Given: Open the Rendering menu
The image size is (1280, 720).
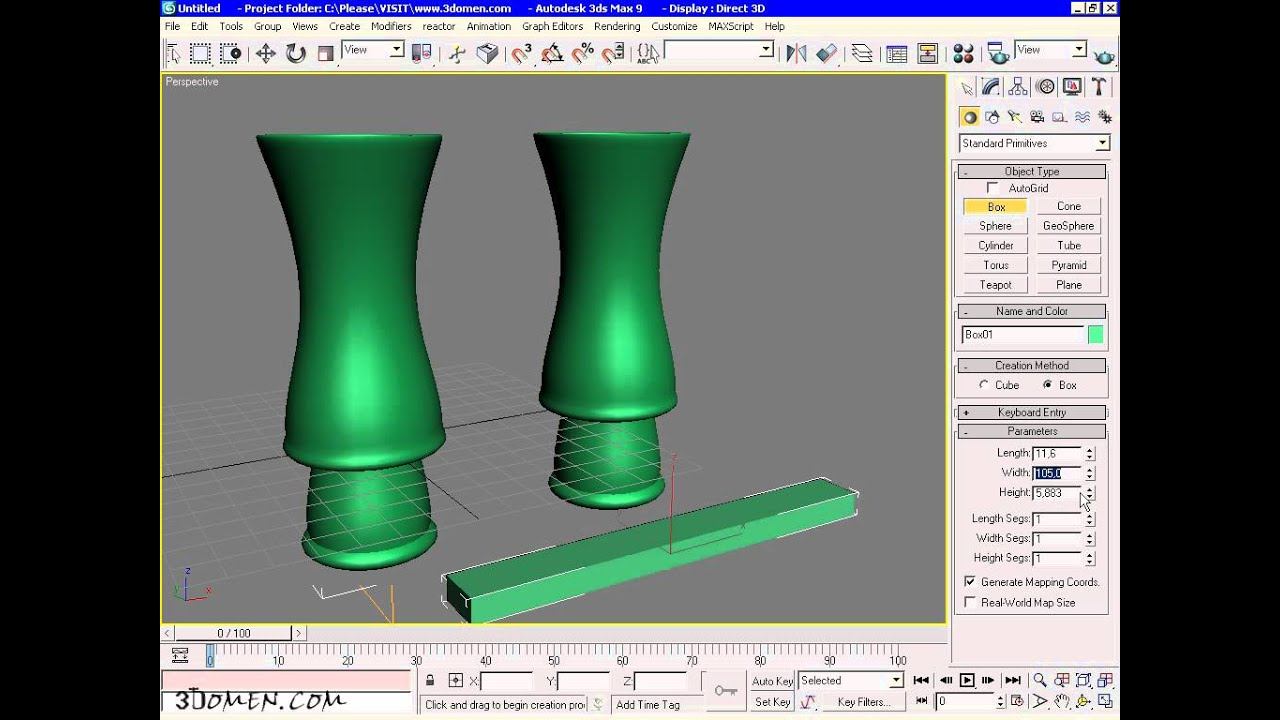Looking at the screenshot, I should [617, 27].
